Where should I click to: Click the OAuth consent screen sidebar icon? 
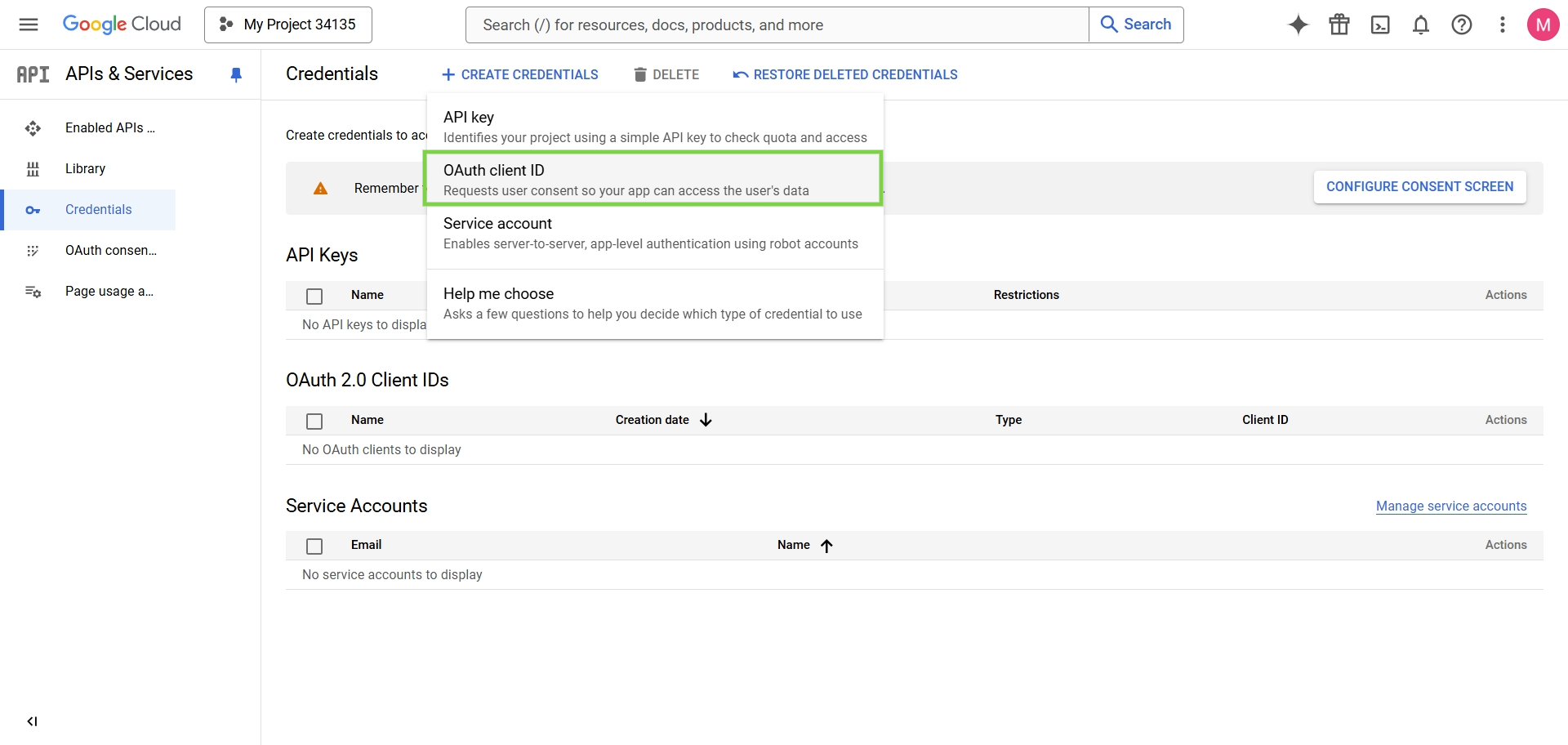33,251
